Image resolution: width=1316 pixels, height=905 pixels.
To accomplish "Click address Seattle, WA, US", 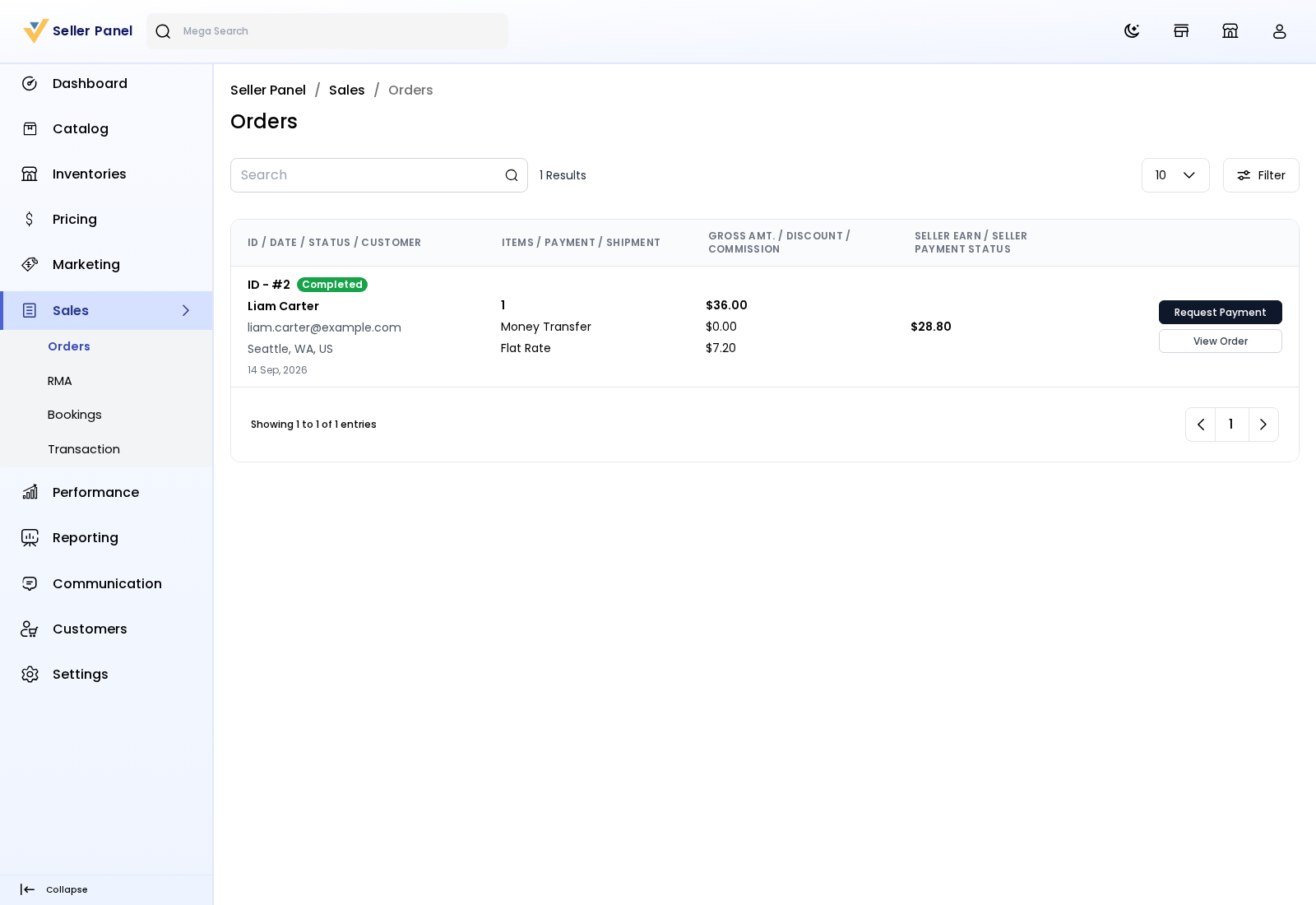I will (x=290, y=349).
